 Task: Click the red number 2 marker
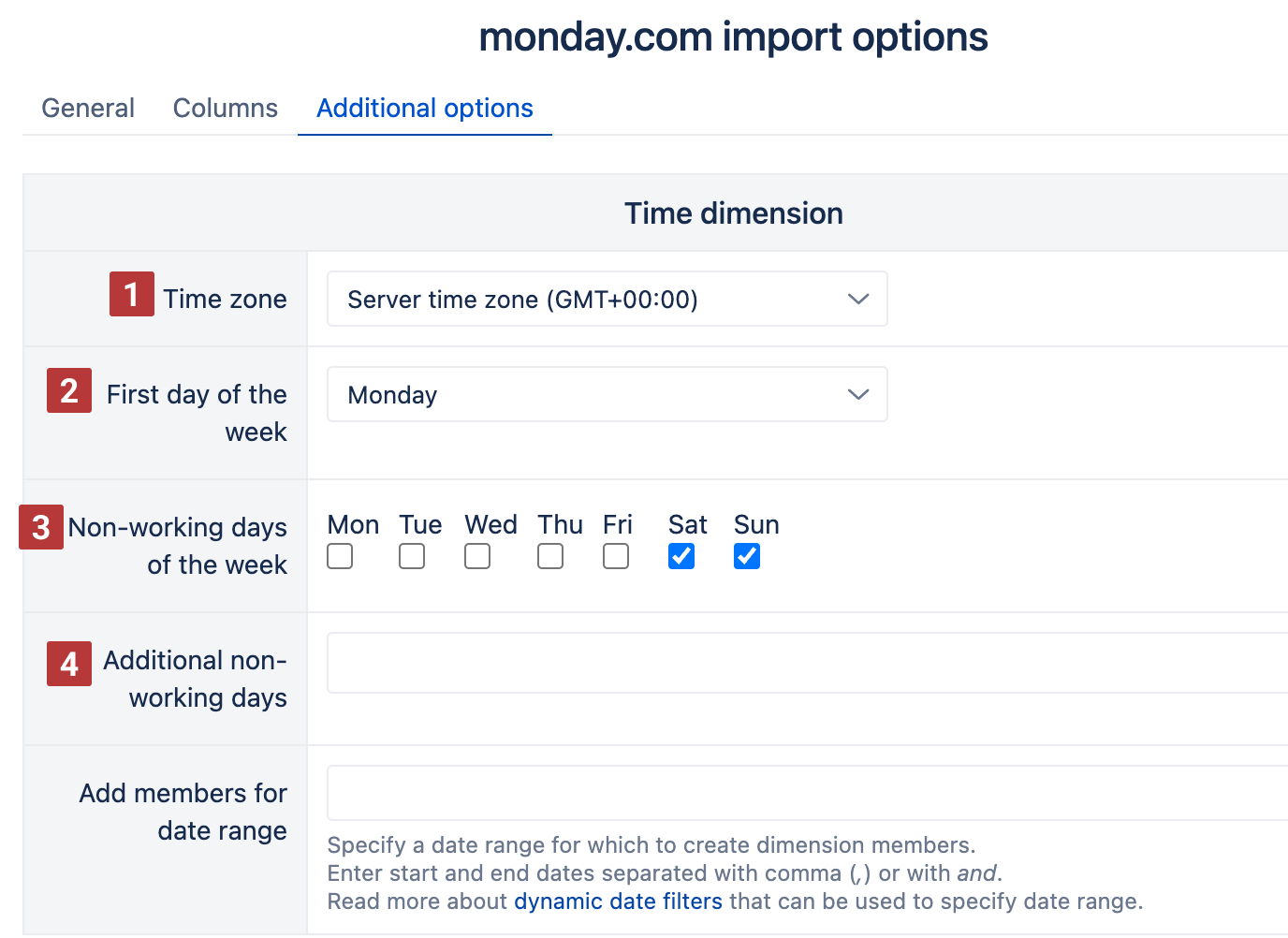[x=69, y=390]
